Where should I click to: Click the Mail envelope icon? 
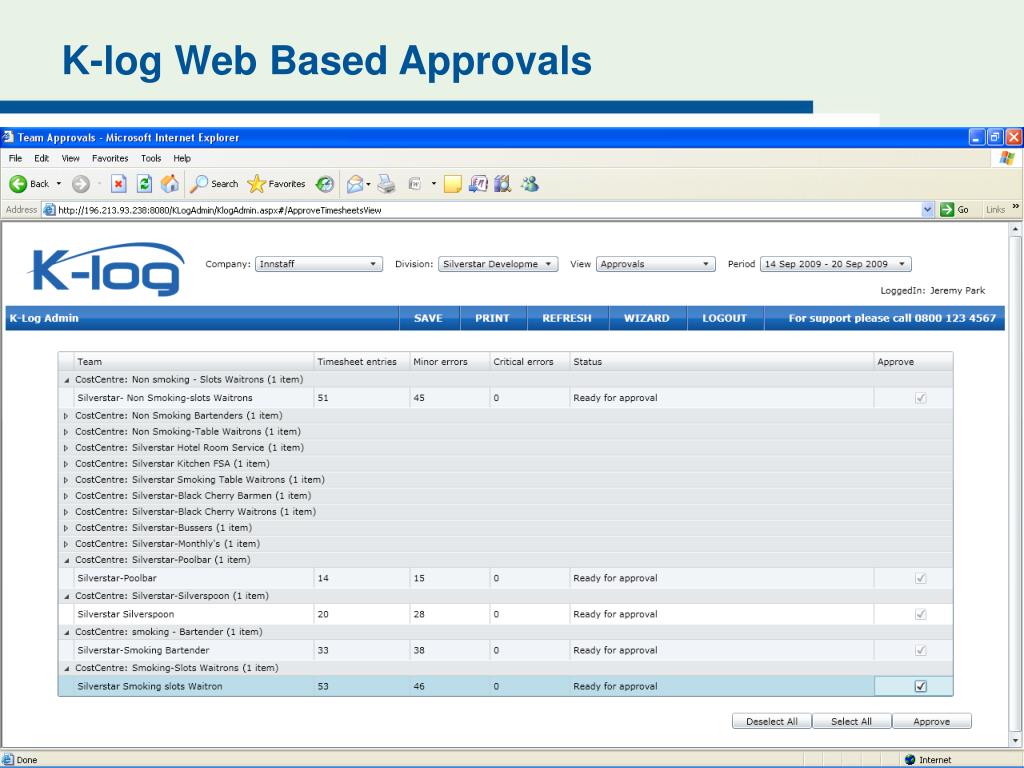(355, 184)
